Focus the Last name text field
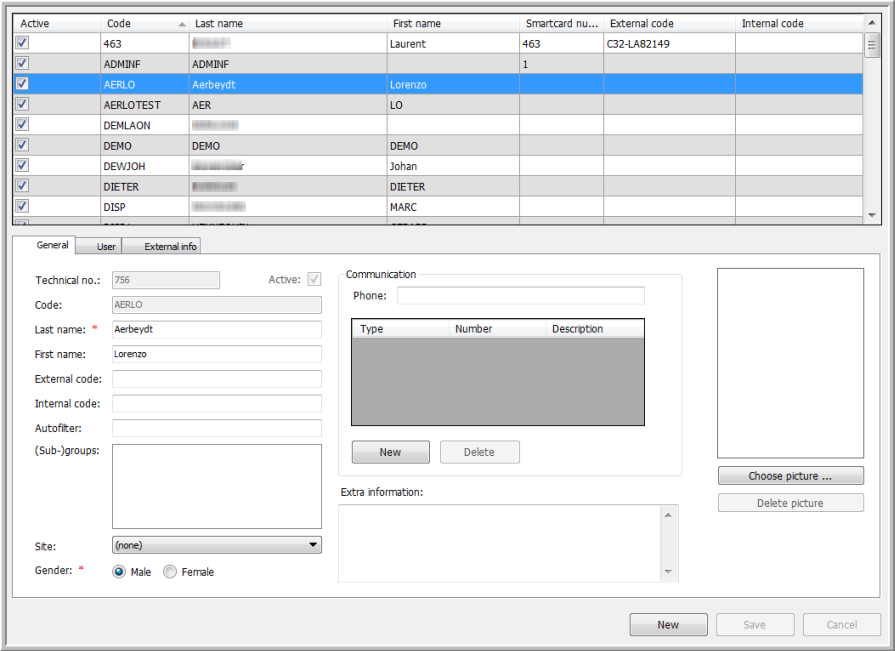Viewport: 895px width, 651px height. pyautogui.click(x=217, y=329)
